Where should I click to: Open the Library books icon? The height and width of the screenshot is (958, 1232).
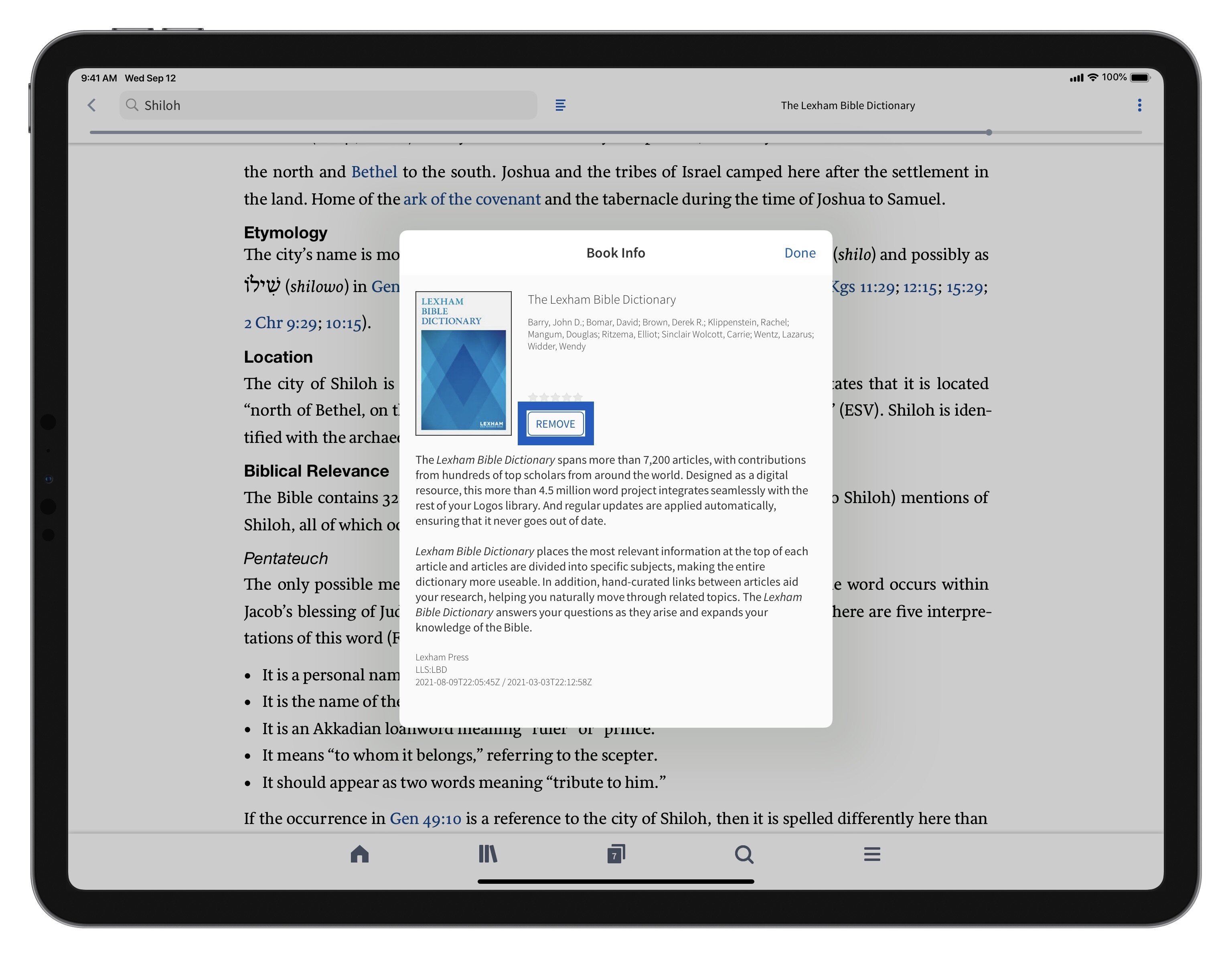[488, 854]
